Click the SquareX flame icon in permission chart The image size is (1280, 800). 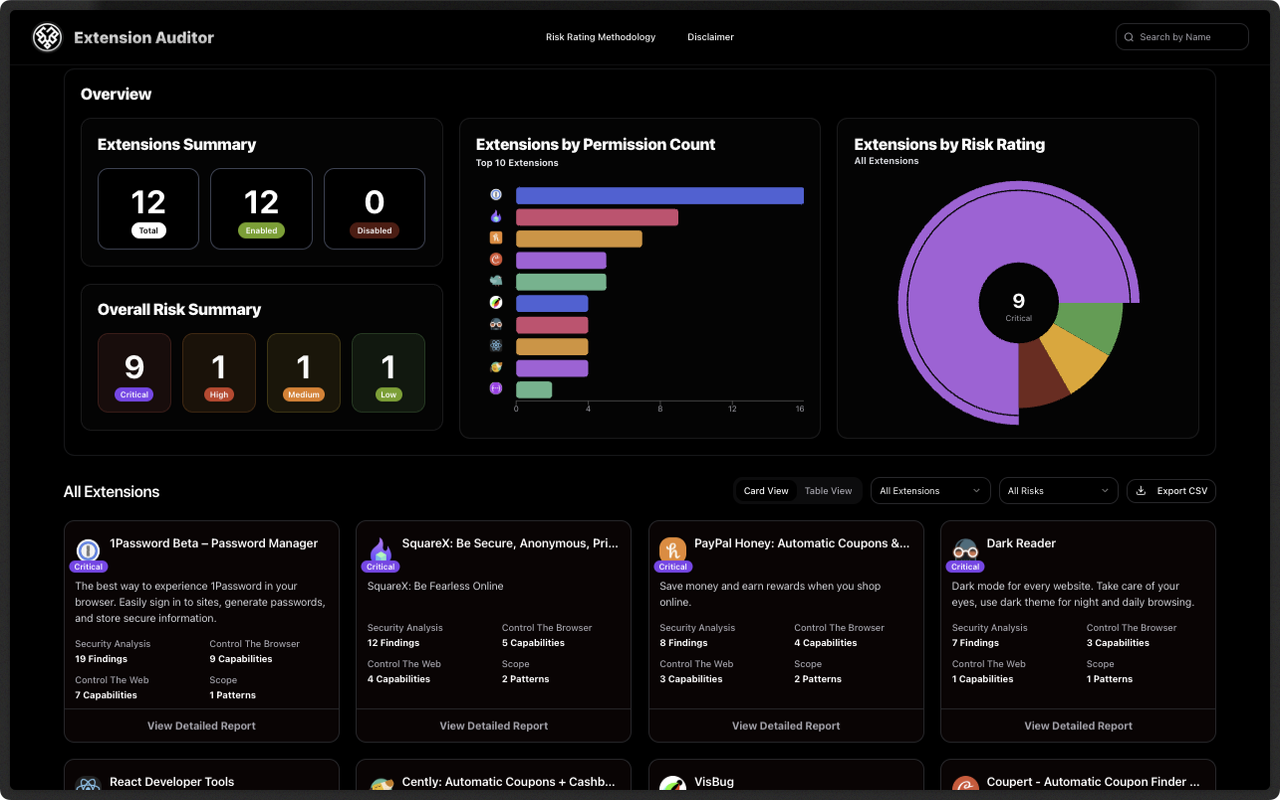(x=495, y=217)
